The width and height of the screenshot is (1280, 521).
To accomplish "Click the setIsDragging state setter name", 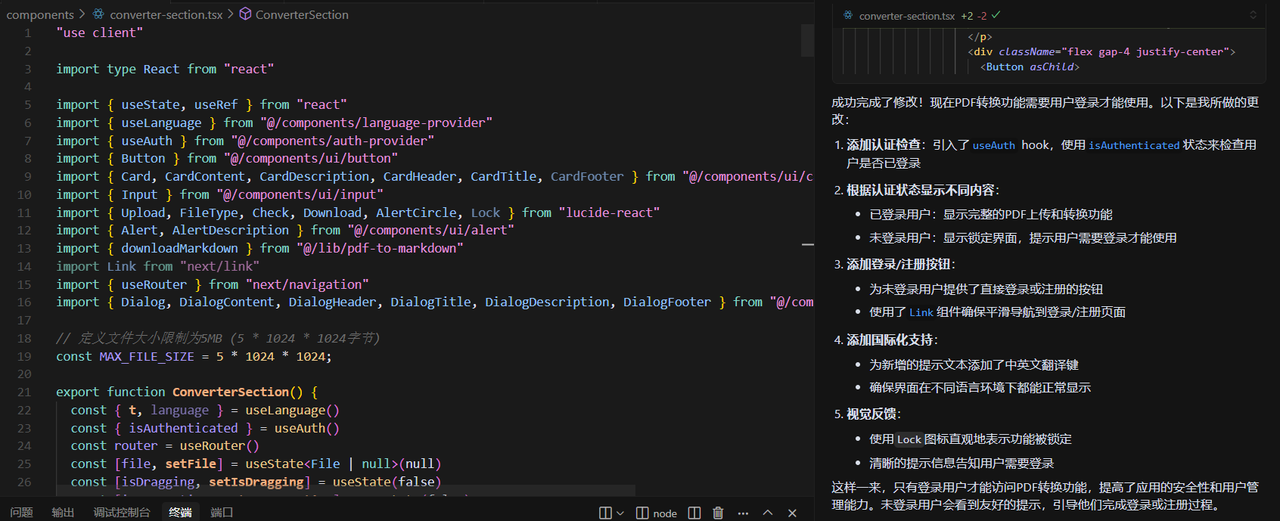I will (256, 482).
